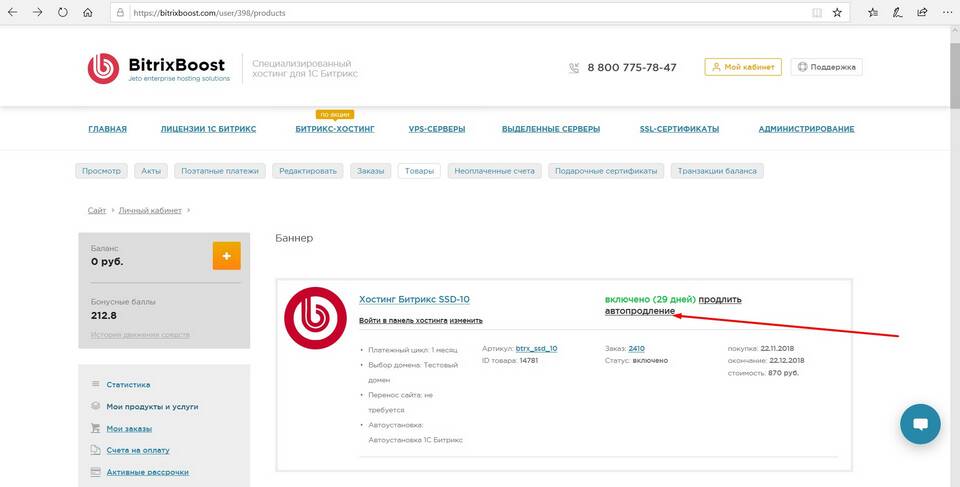
Task: Open Активные рассрочки sidebar link
Action: pos(148,472)
